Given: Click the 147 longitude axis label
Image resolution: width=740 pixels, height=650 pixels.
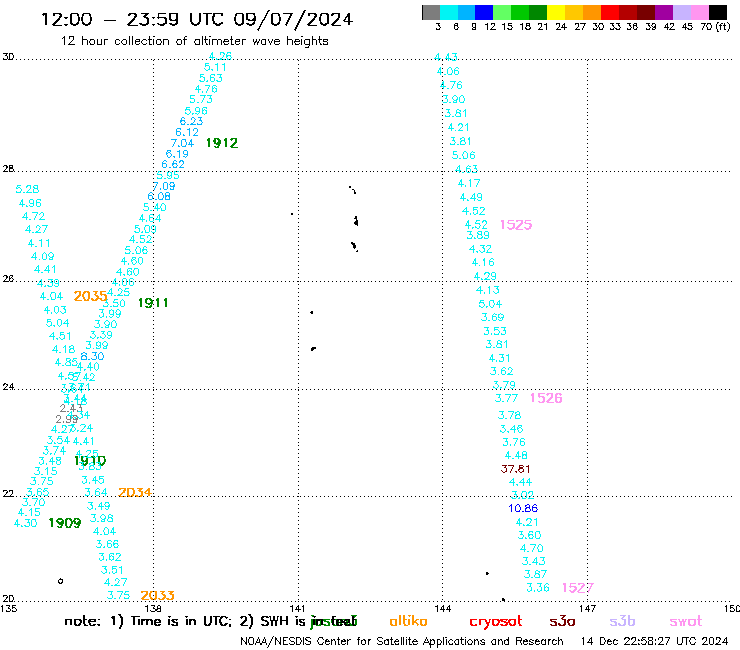Looking at the screenshot, I should (x=588, y=608).
